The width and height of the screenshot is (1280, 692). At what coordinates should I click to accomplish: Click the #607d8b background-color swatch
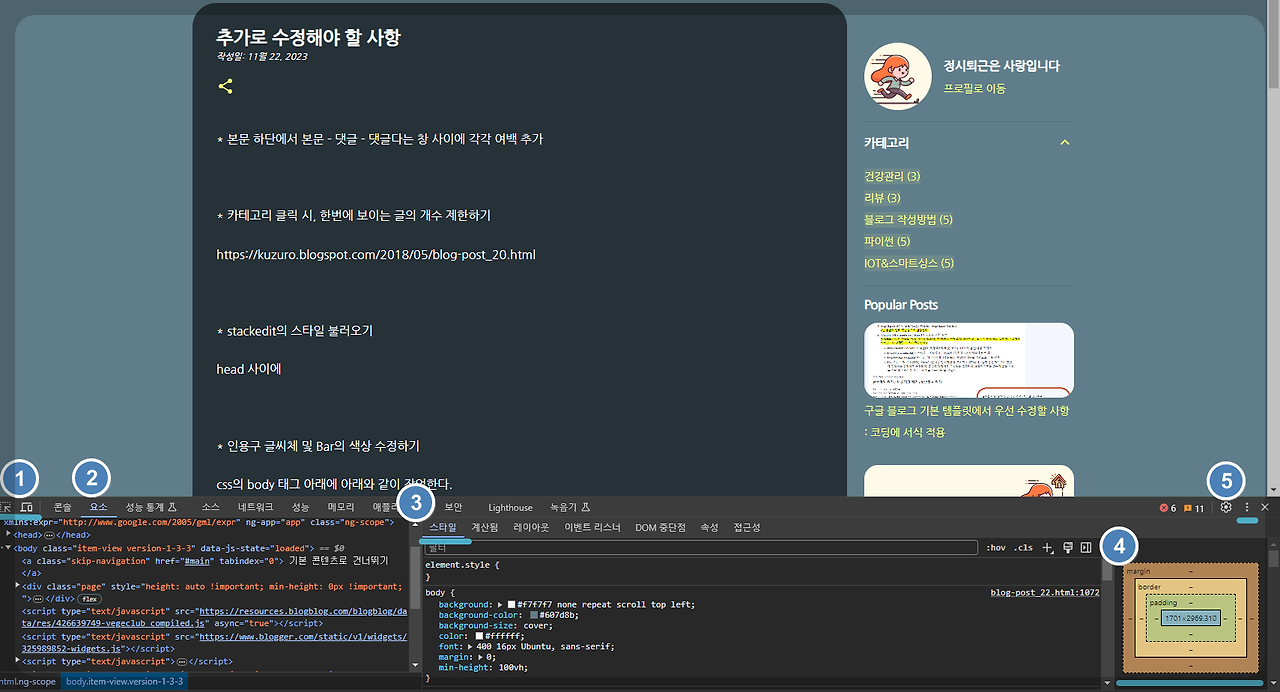[534, 615]
